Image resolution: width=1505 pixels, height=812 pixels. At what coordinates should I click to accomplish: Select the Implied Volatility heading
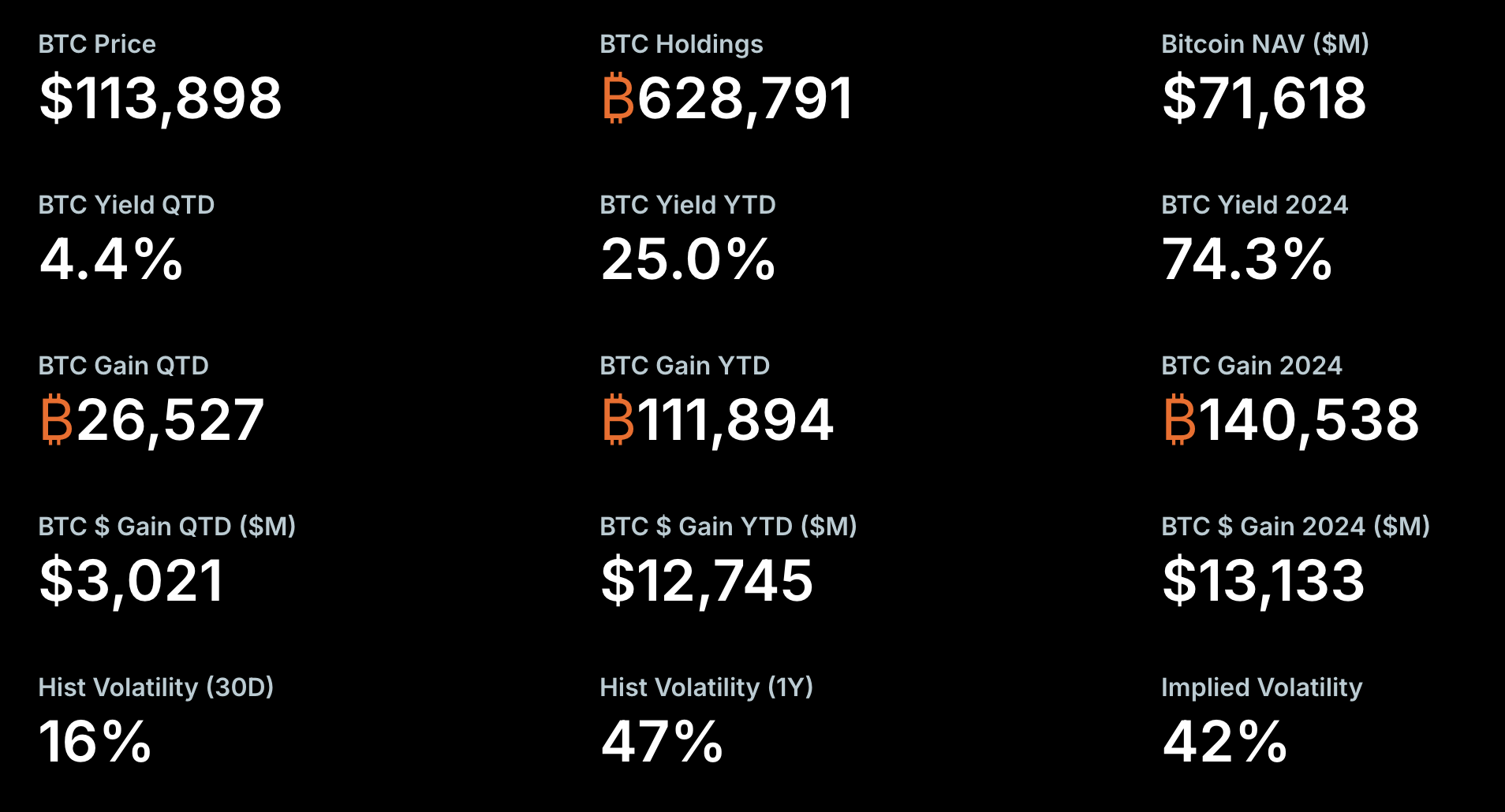[x=1262, y=687]
